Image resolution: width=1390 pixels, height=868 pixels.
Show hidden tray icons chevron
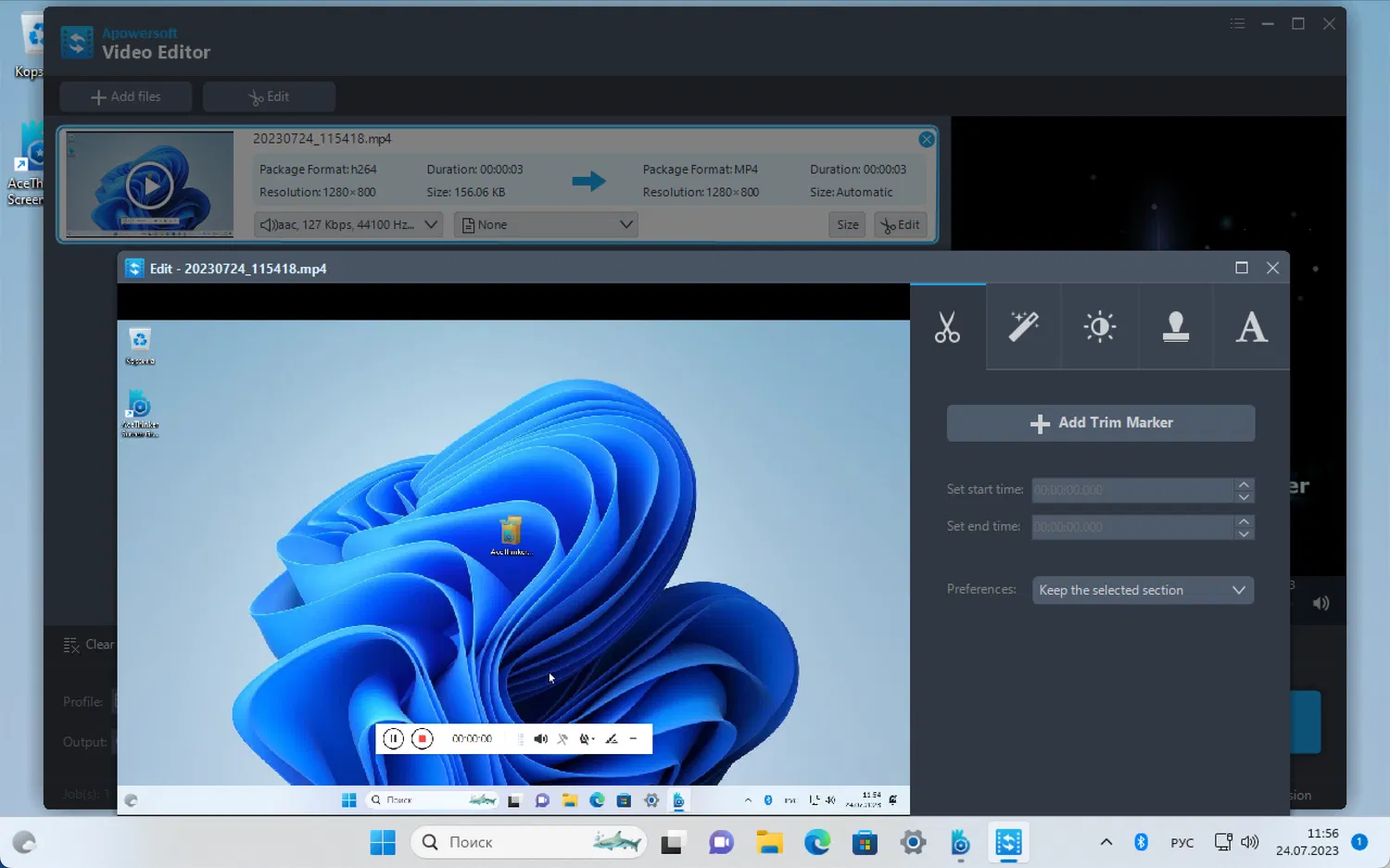[1106, 843]
